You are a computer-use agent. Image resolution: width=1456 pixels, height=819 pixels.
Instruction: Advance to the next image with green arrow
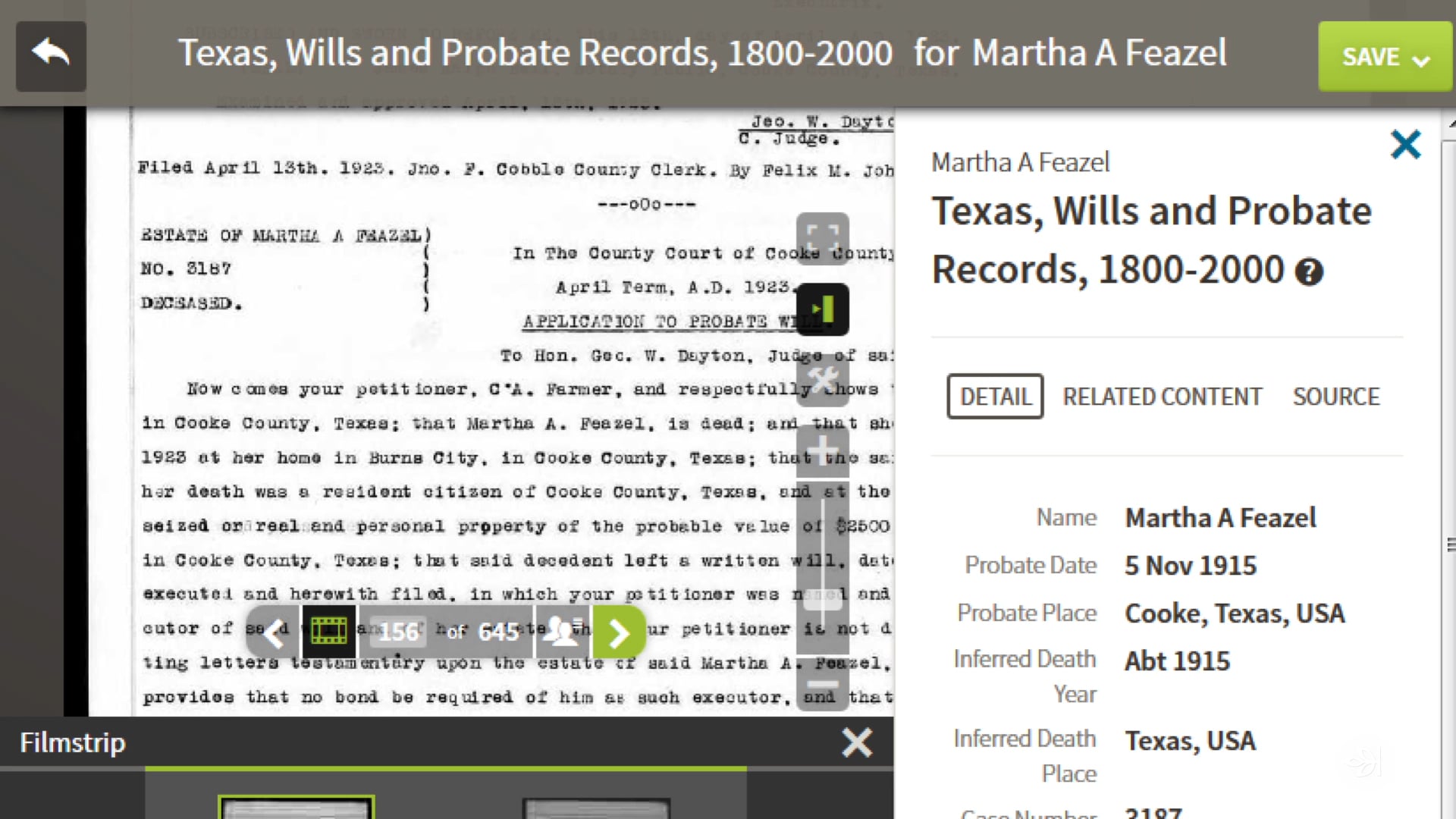(620, 632)
